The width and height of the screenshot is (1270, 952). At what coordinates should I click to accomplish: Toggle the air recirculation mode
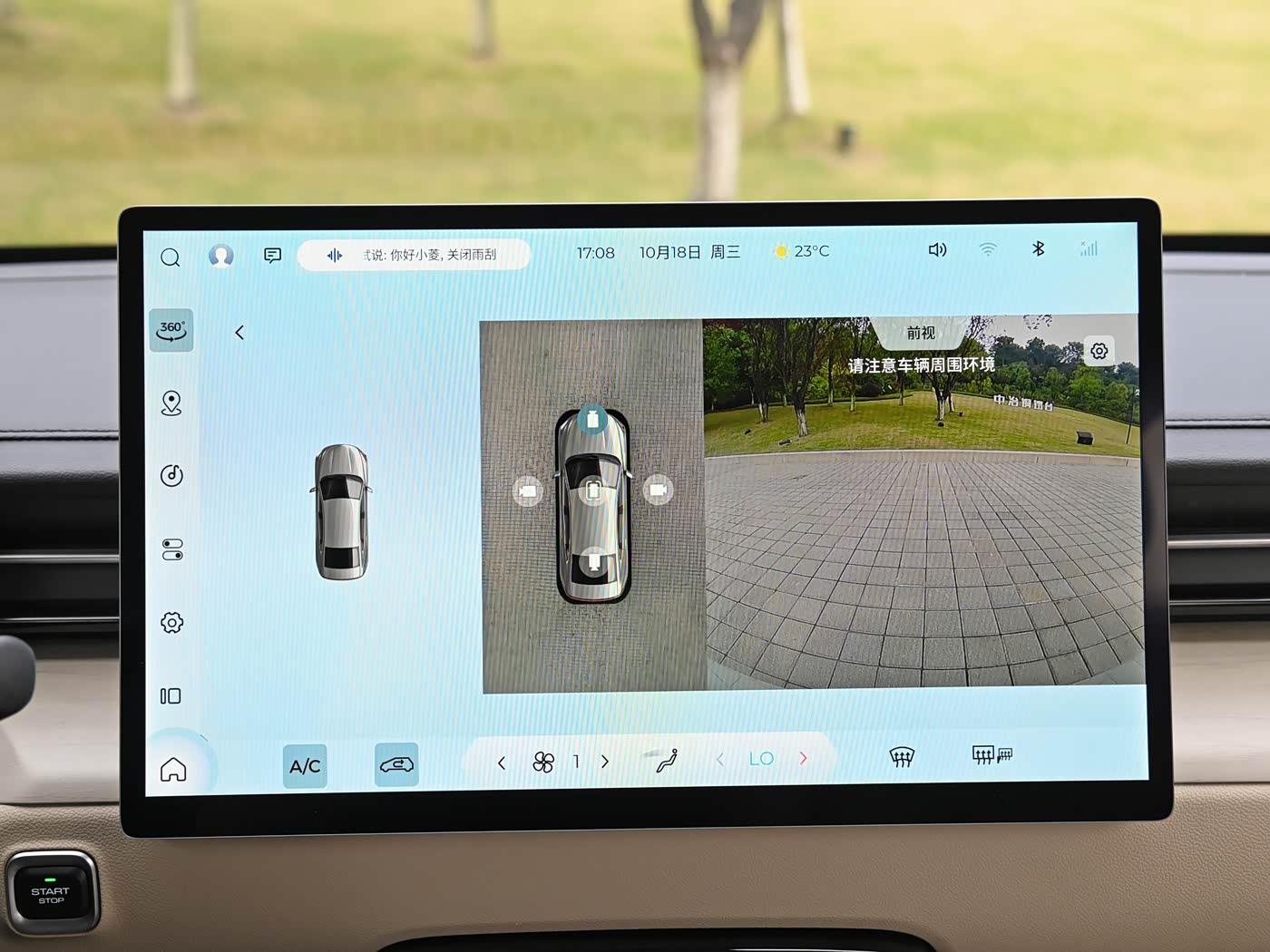[396, 764]
